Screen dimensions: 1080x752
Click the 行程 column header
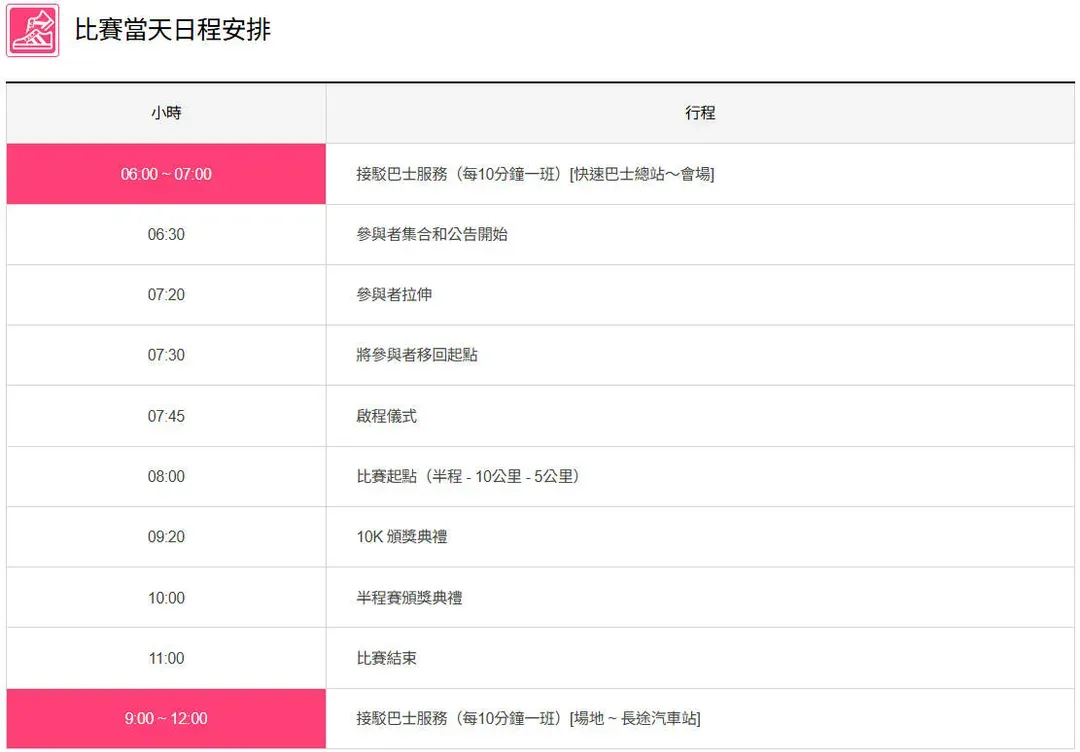[x=700, y=113]
